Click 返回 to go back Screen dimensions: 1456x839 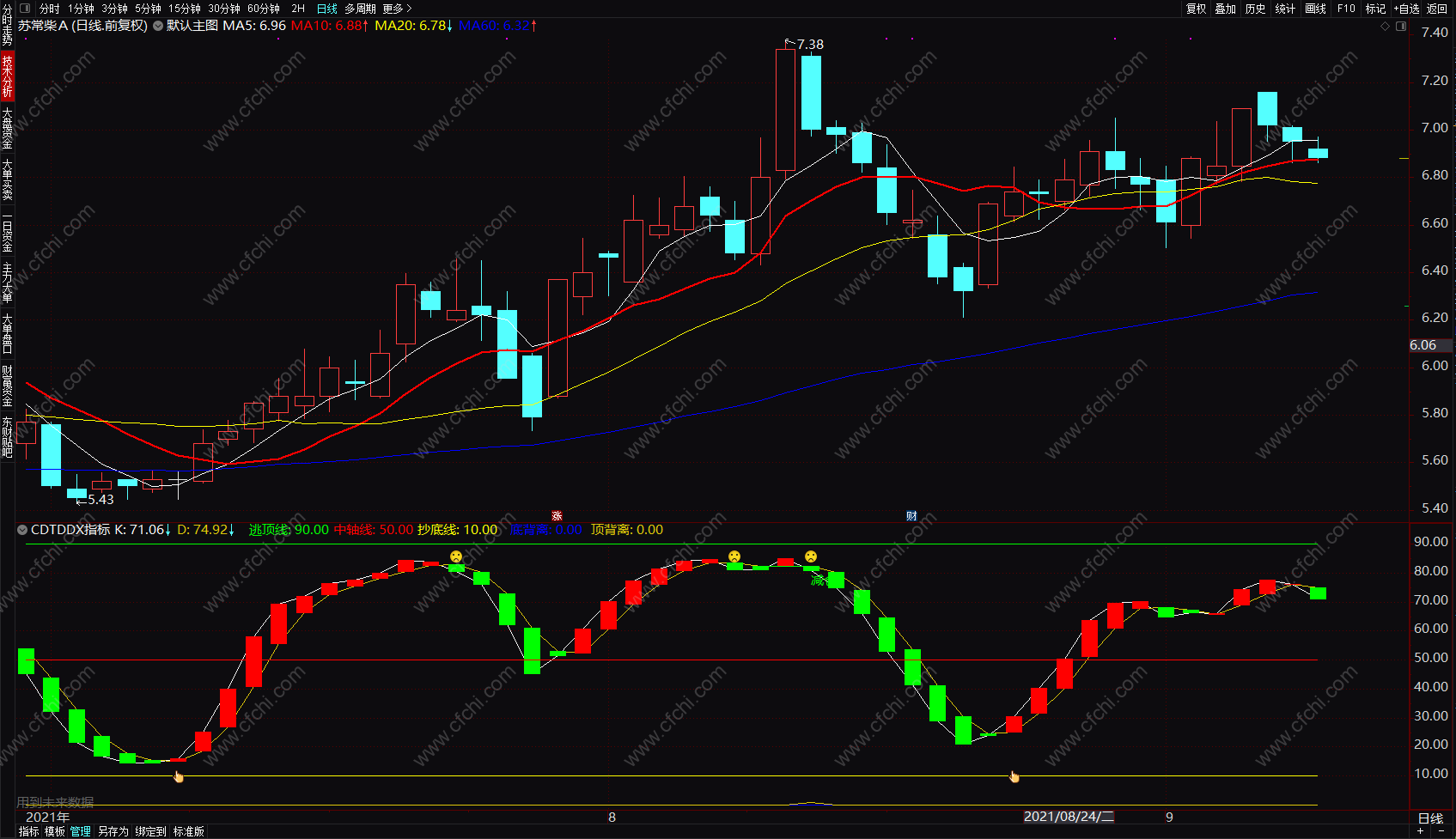tap(1437, 9)
